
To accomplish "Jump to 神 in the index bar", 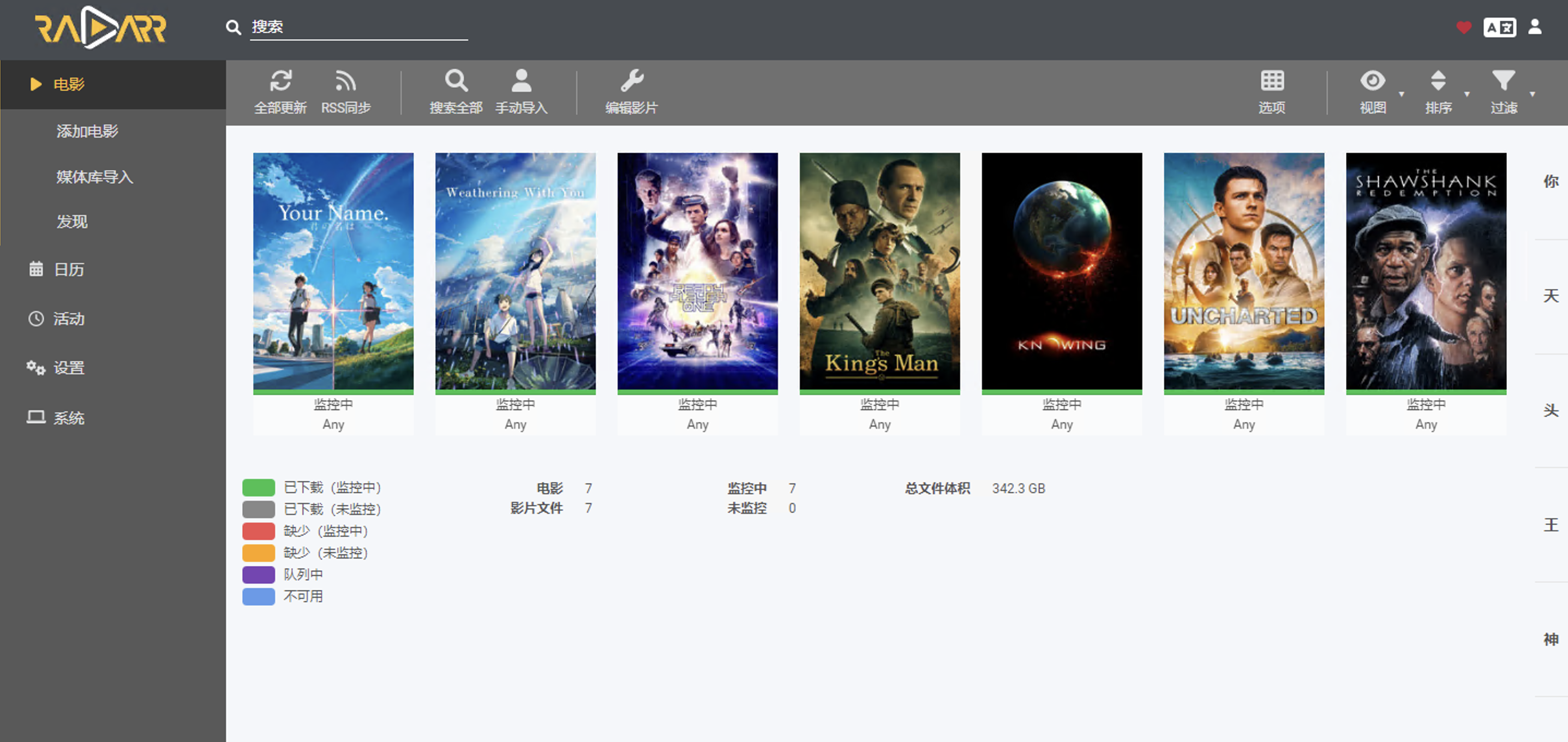I will (x=1551, y=639).
